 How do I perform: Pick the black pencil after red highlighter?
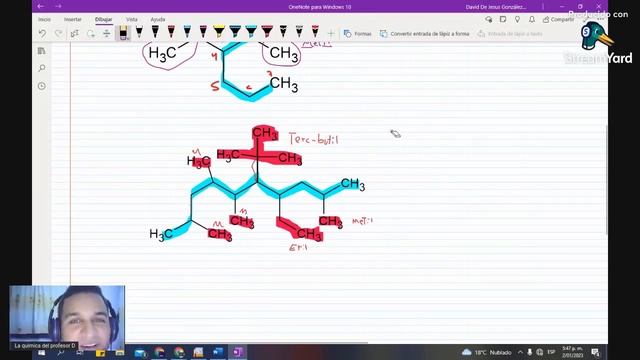pyautogui.click(x=283, y=32)
